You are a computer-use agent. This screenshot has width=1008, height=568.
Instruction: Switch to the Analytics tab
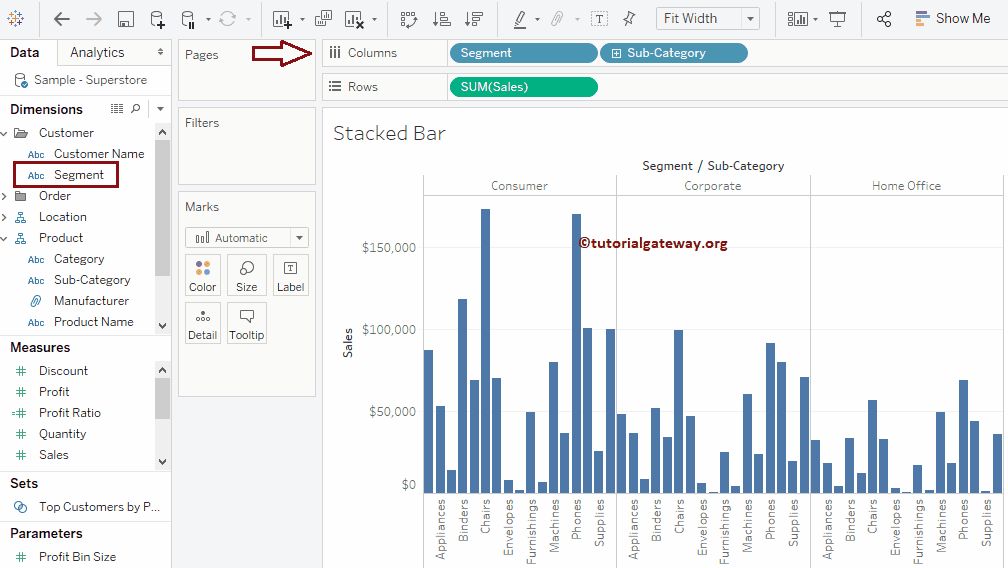[97, 52]
